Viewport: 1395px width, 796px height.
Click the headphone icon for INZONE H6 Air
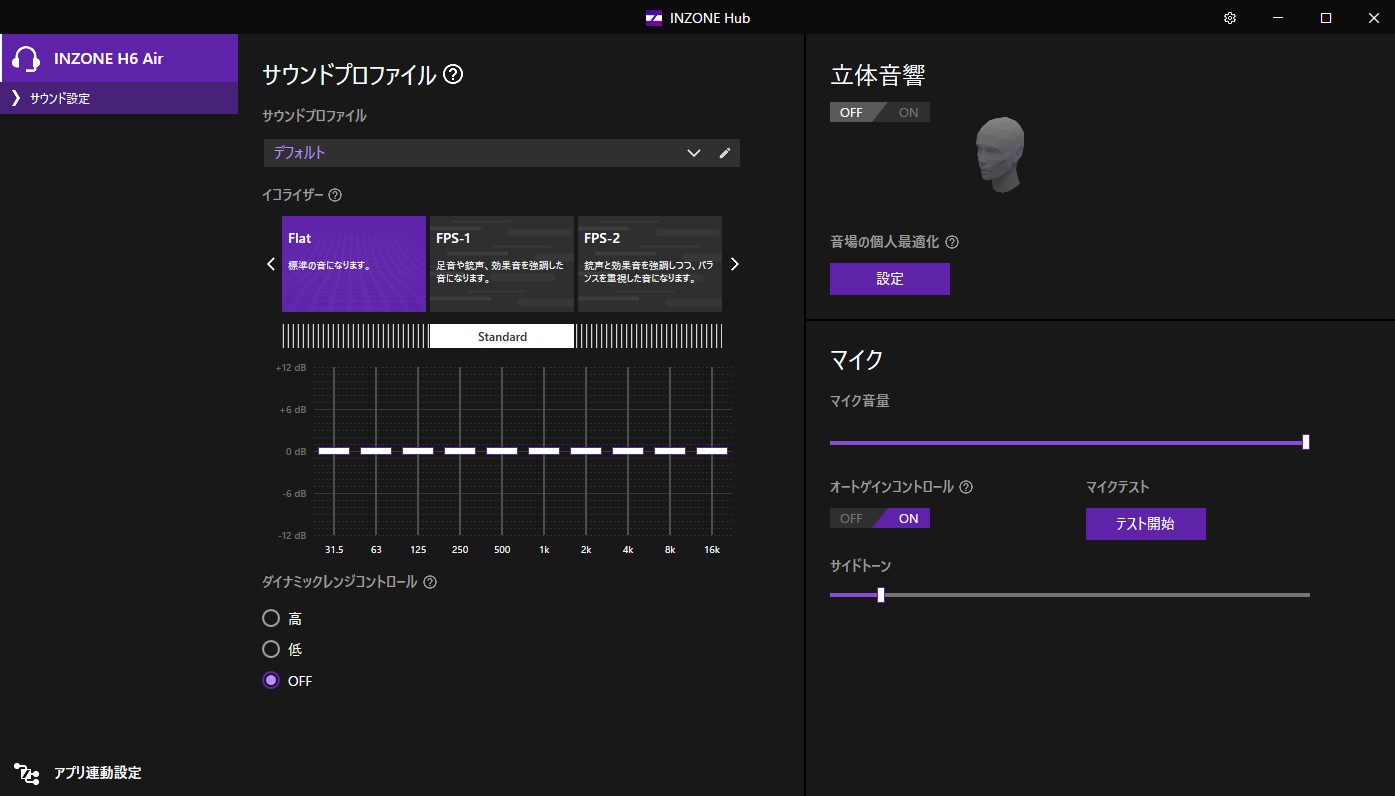click(x=27, y=58)
